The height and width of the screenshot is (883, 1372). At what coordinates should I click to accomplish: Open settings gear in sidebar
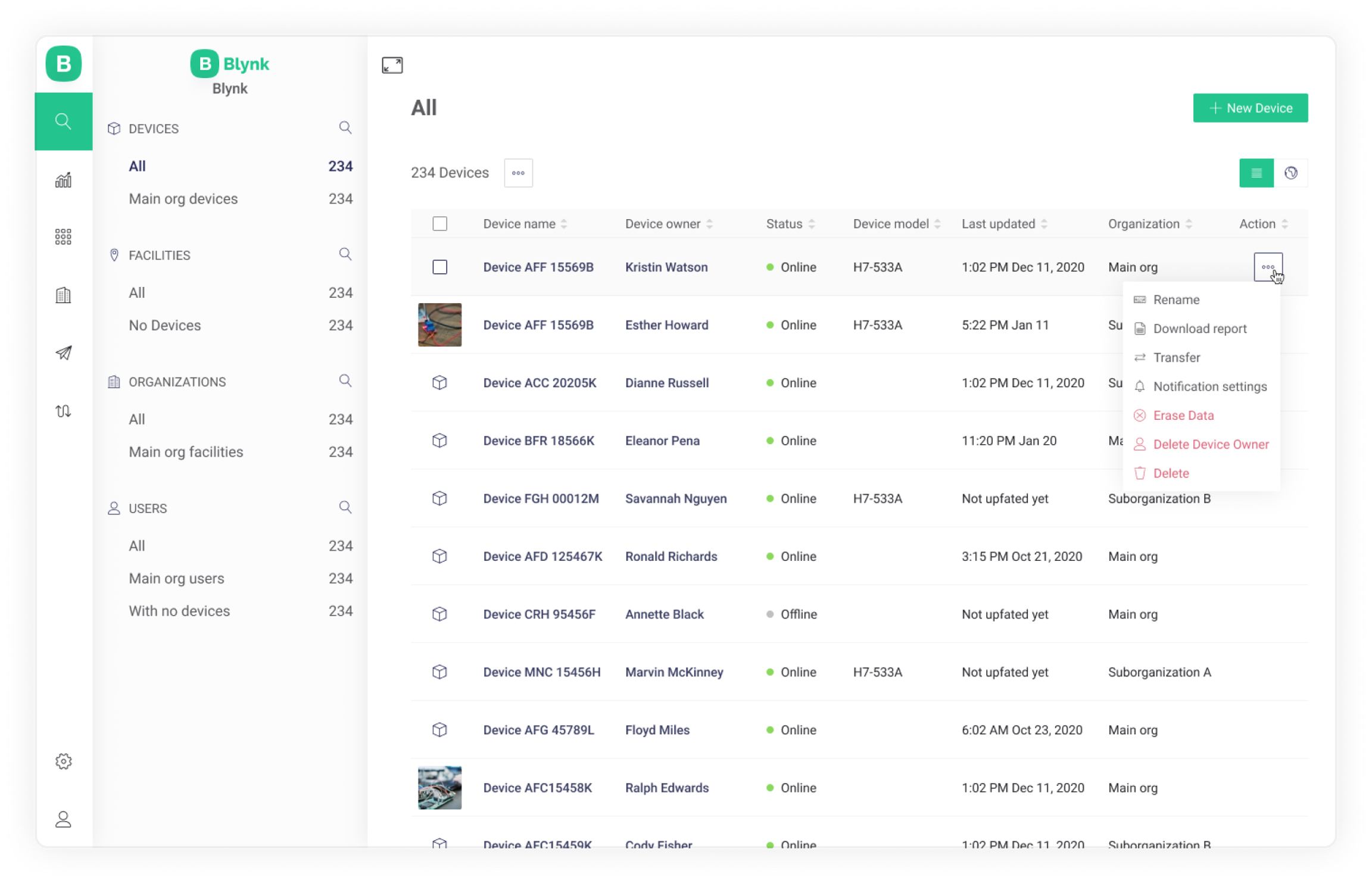pyautogui.click(x=63, y=762)
